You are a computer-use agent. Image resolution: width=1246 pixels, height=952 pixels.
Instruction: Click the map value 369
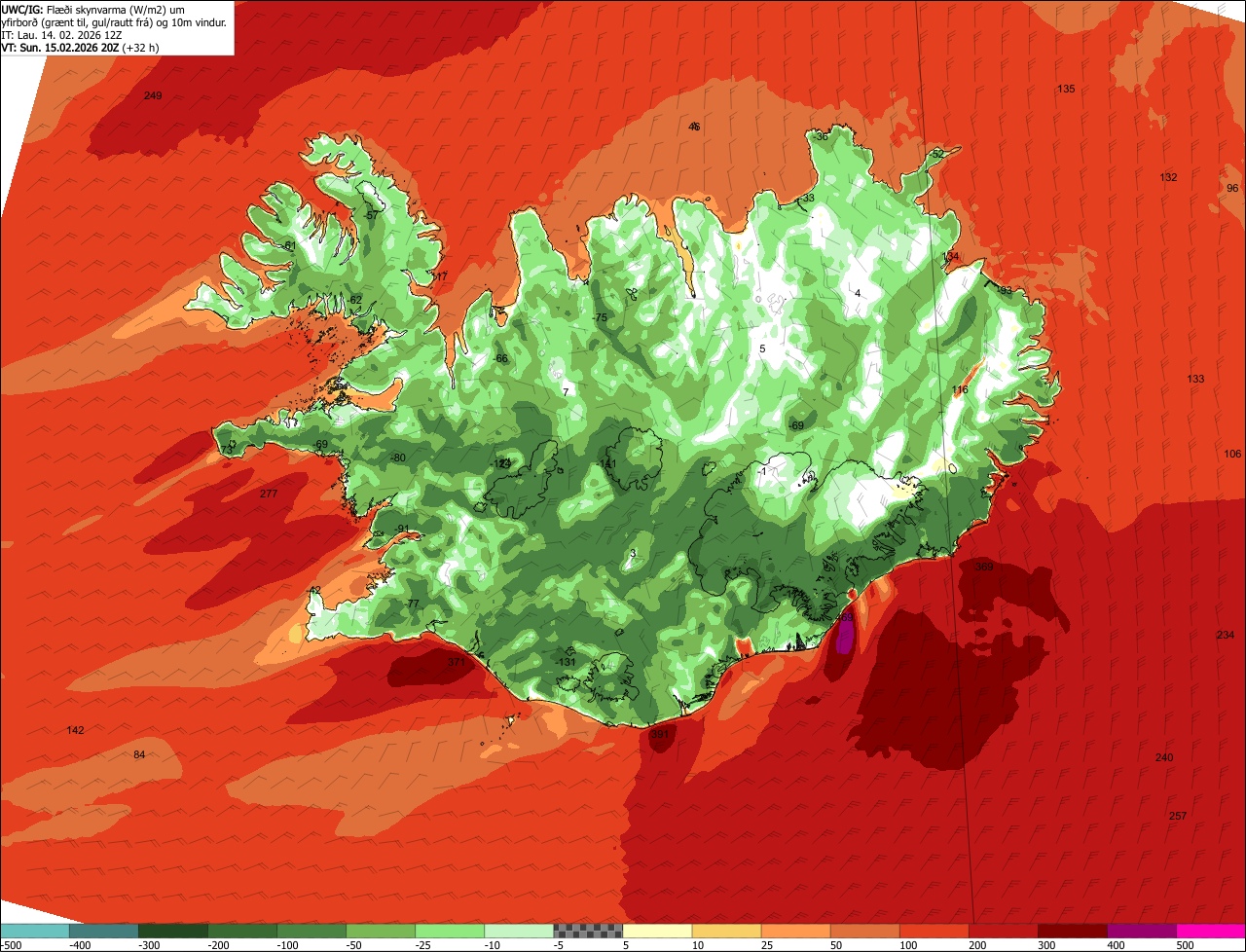(983, 567)
